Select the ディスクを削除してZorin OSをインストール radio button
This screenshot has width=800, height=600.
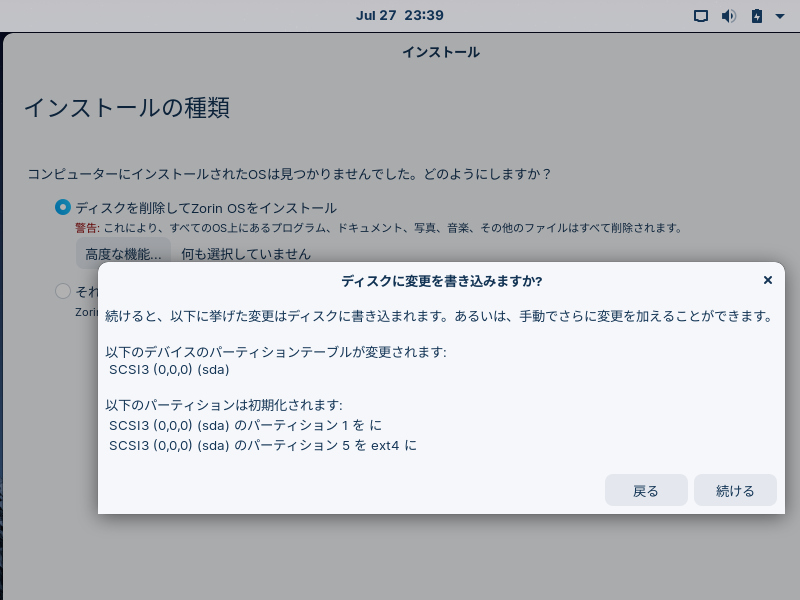[63, 207]
